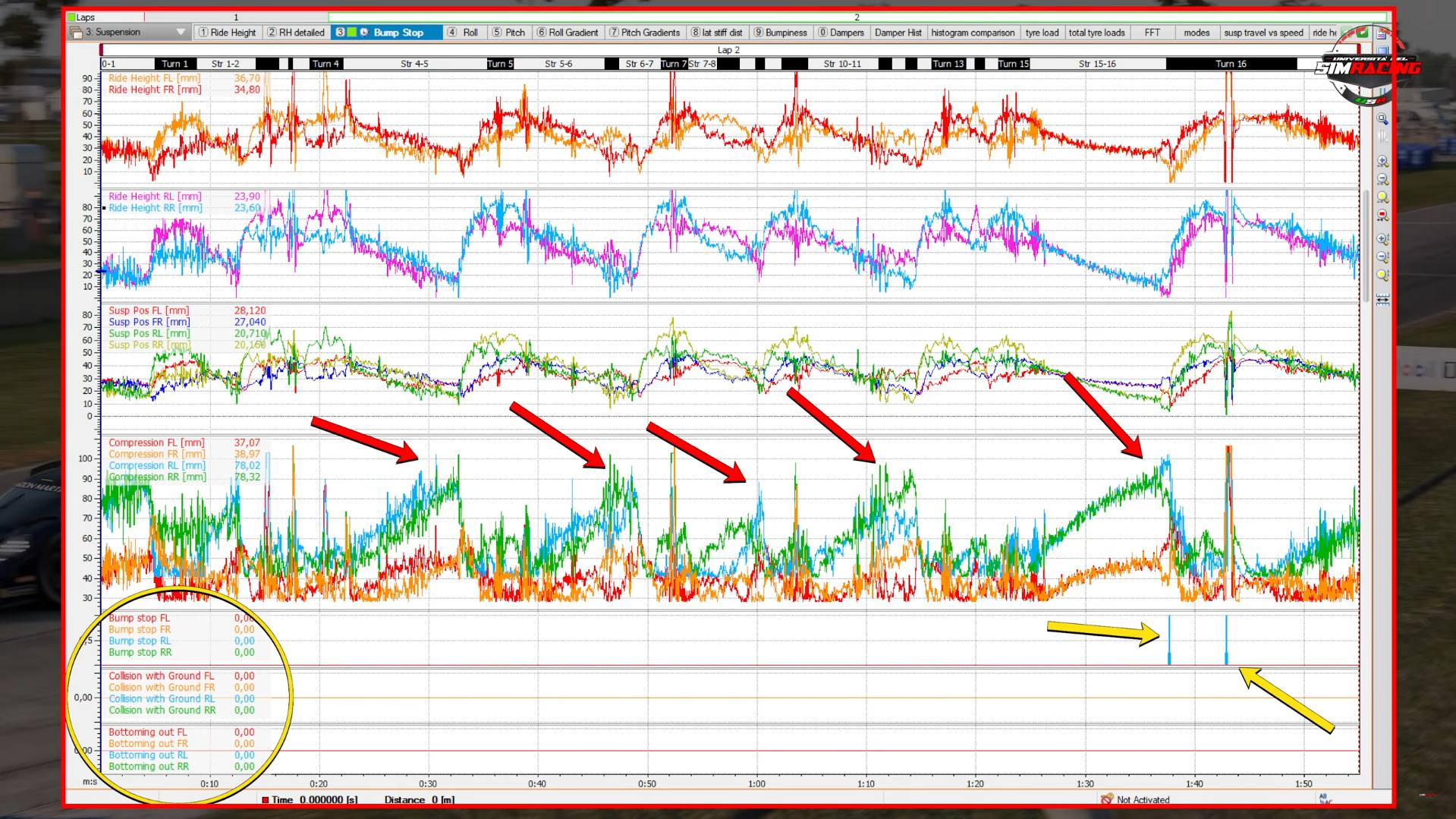Open the '3: Suspension' workbook dropdown arrow
Viewport: 1456px width, 819px height.
point(181,33)
